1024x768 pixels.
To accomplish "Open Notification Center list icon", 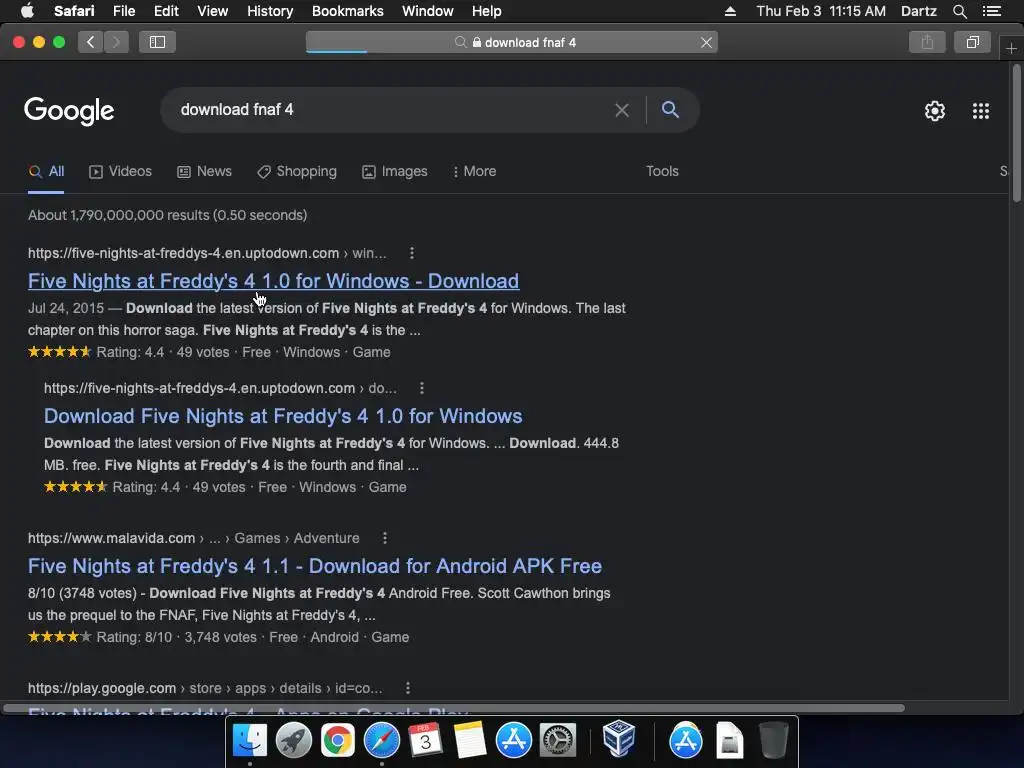I will (x=991, y=11).
